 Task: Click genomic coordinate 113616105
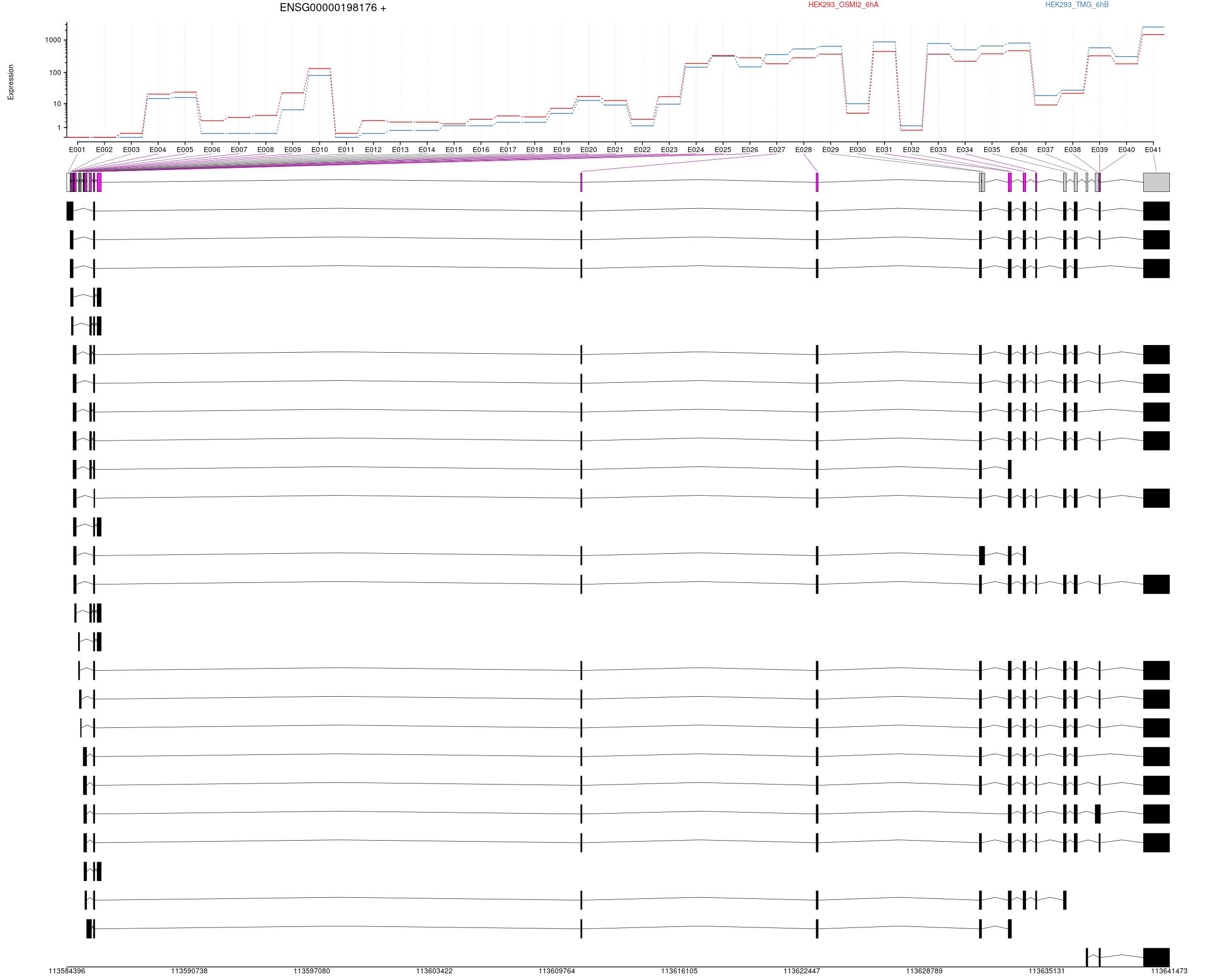point(679,971)
